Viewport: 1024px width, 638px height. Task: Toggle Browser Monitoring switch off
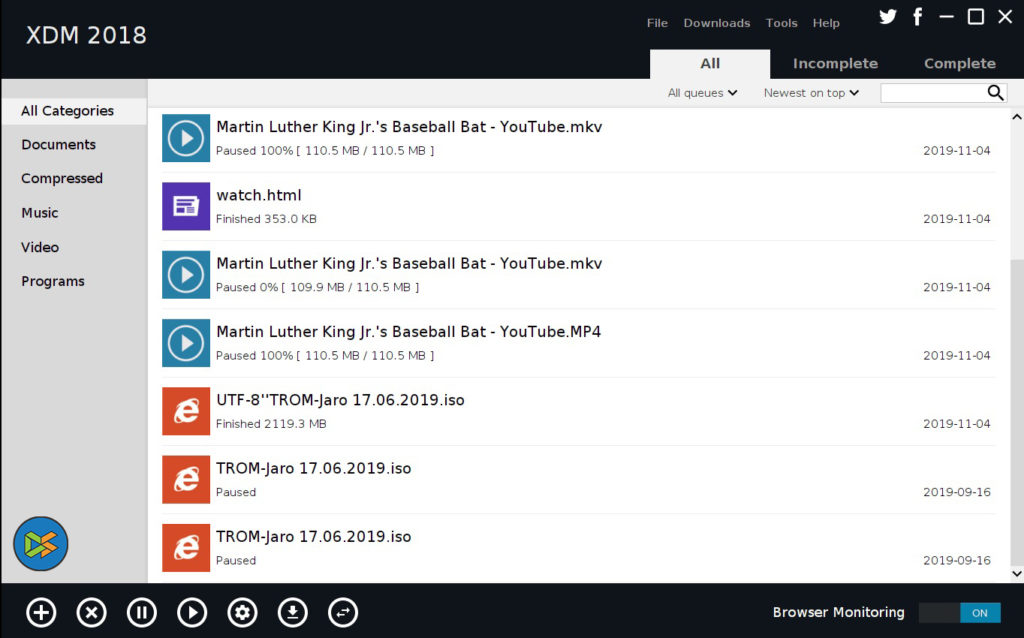point(959,613)
